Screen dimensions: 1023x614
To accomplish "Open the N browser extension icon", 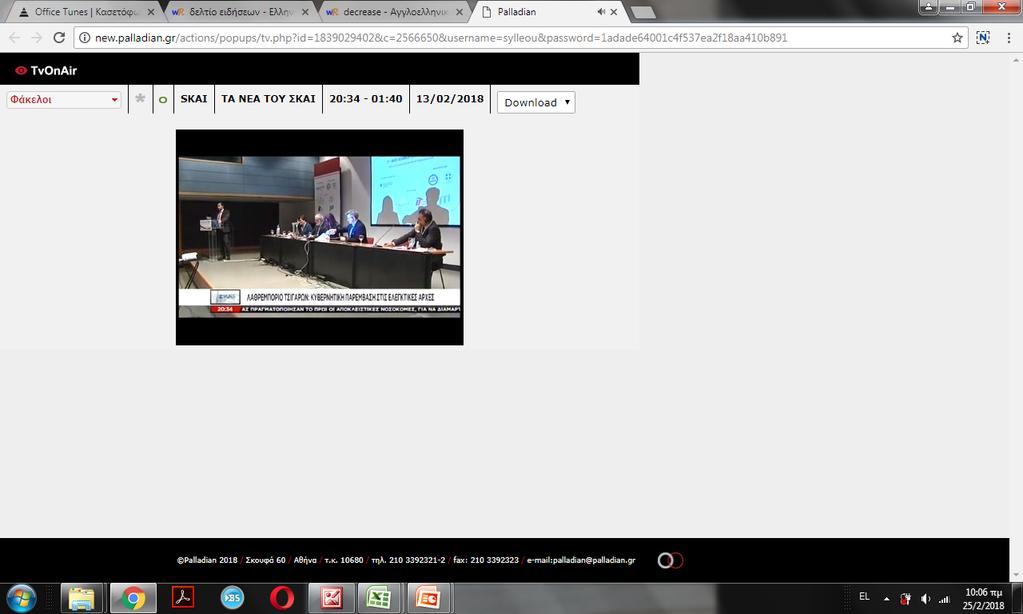I will (983, 38).
